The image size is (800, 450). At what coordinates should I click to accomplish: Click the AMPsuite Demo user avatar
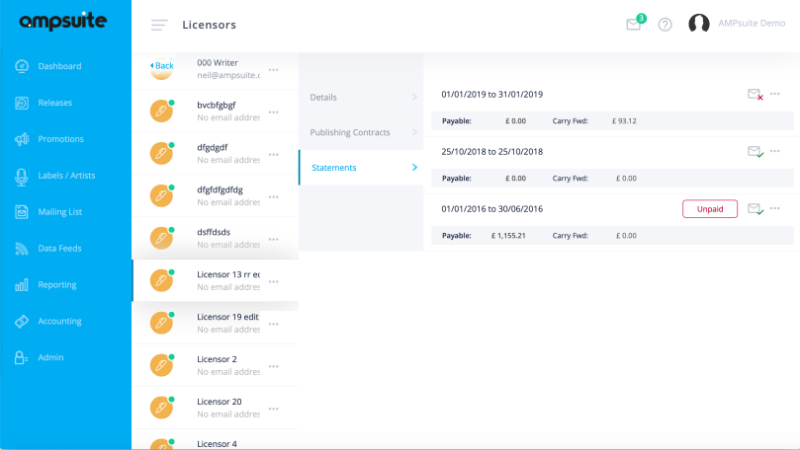[x=699, y=24]
